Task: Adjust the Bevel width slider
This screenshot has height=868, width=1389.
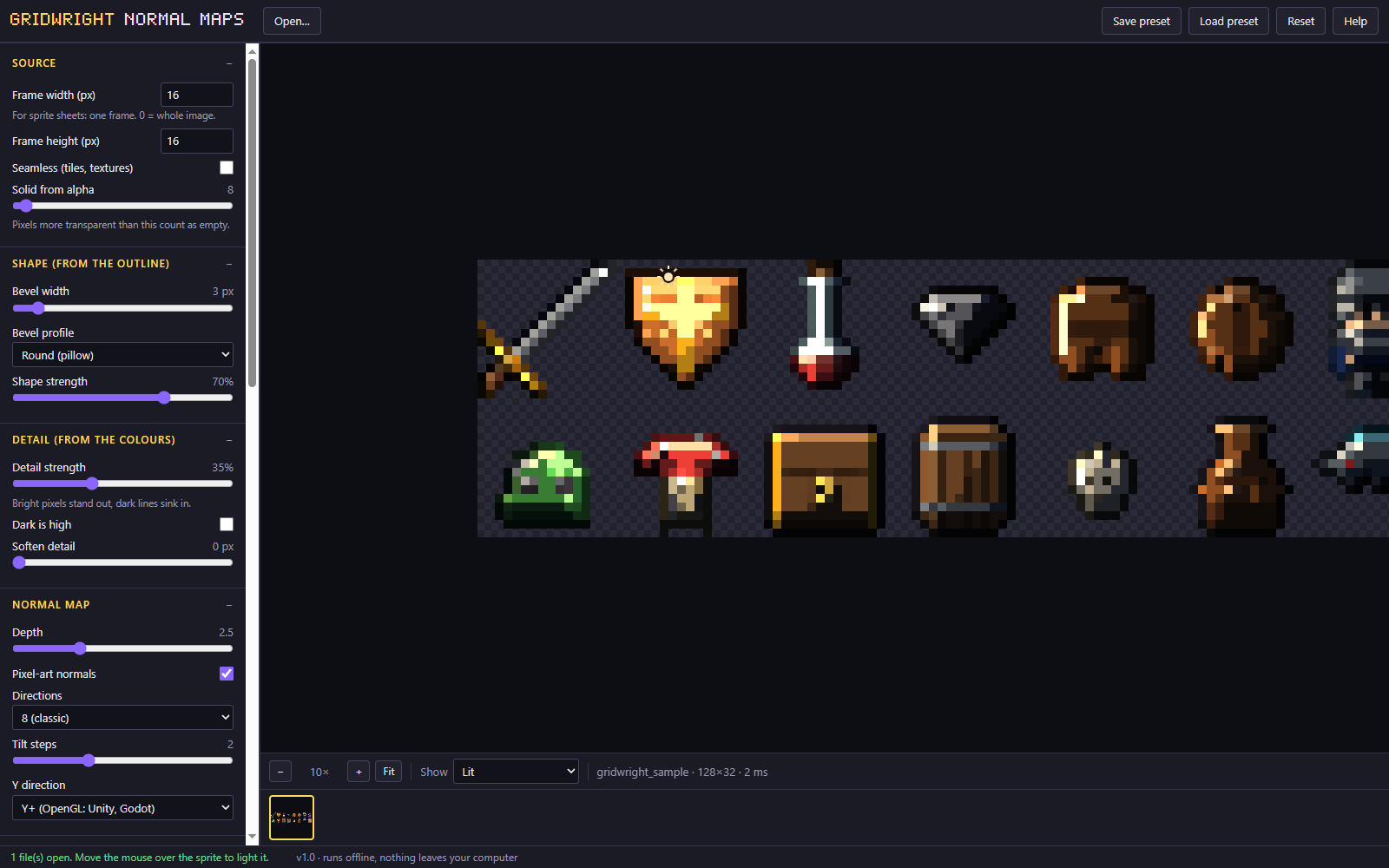Action: tap(122, 308)
